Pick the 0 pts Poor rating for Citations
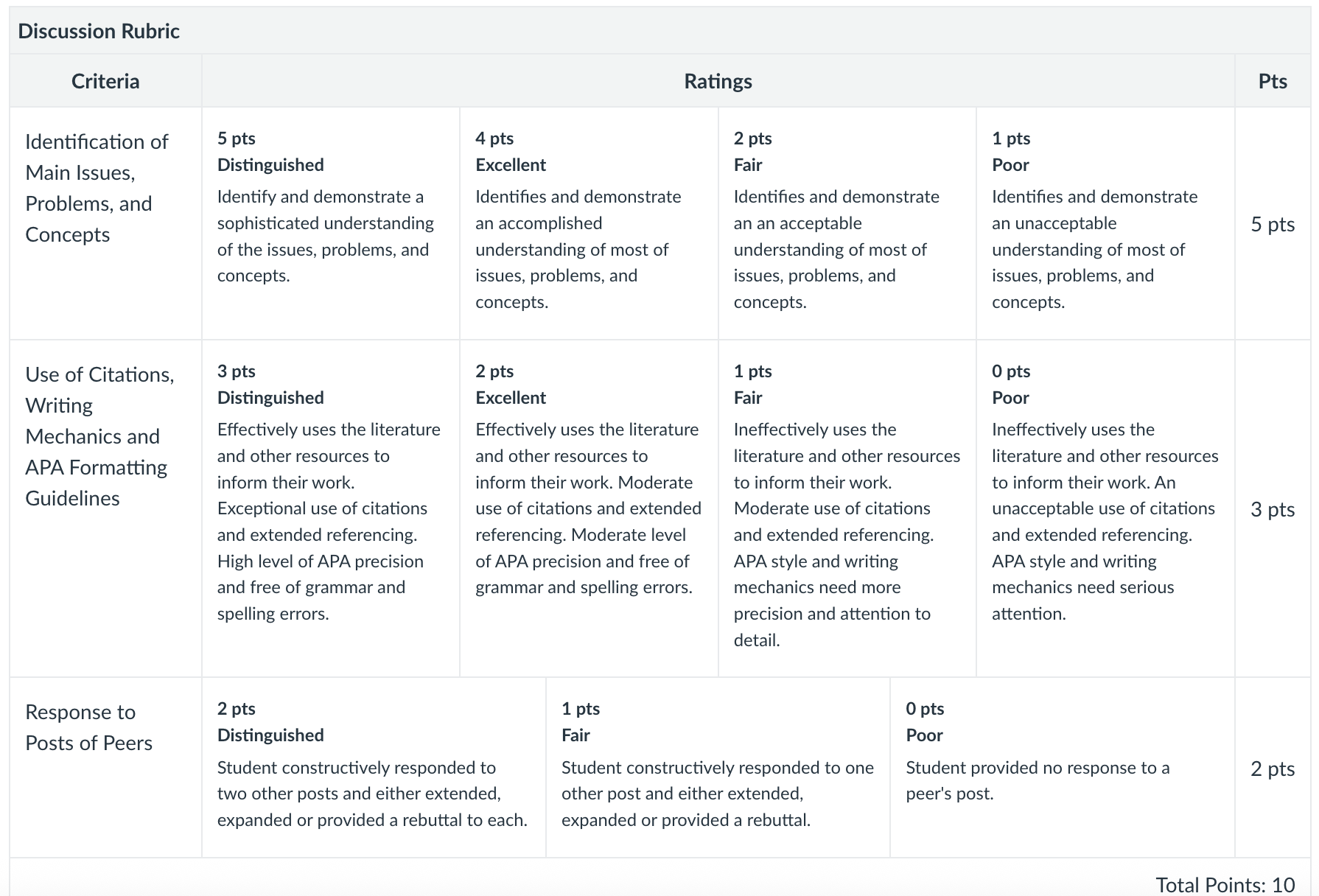The image size is (1319, 896). (1105, 508)
